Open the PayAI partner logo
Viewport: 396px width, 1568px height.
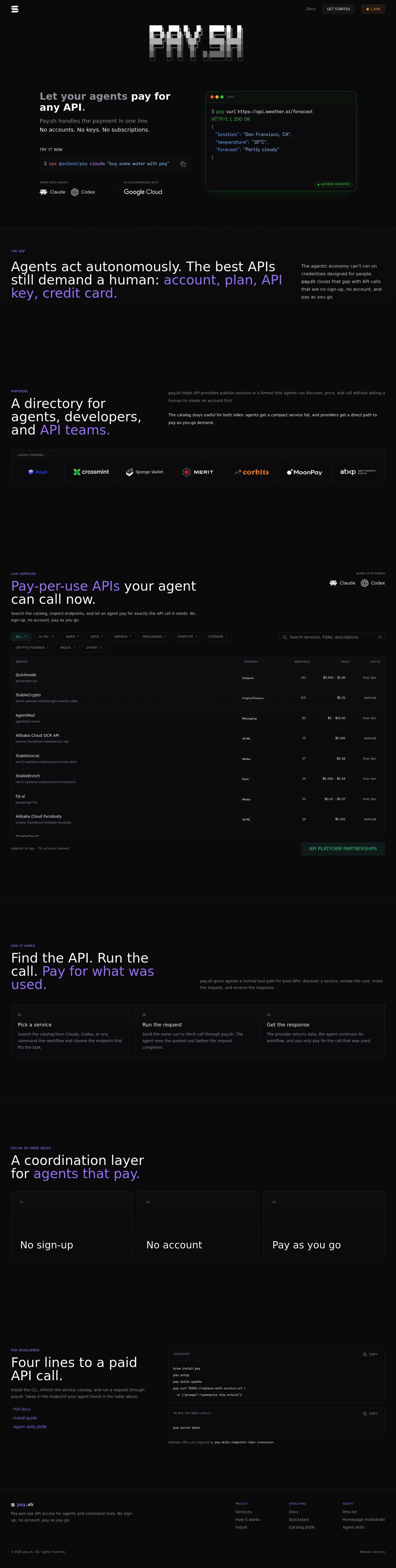pos(38,472)
